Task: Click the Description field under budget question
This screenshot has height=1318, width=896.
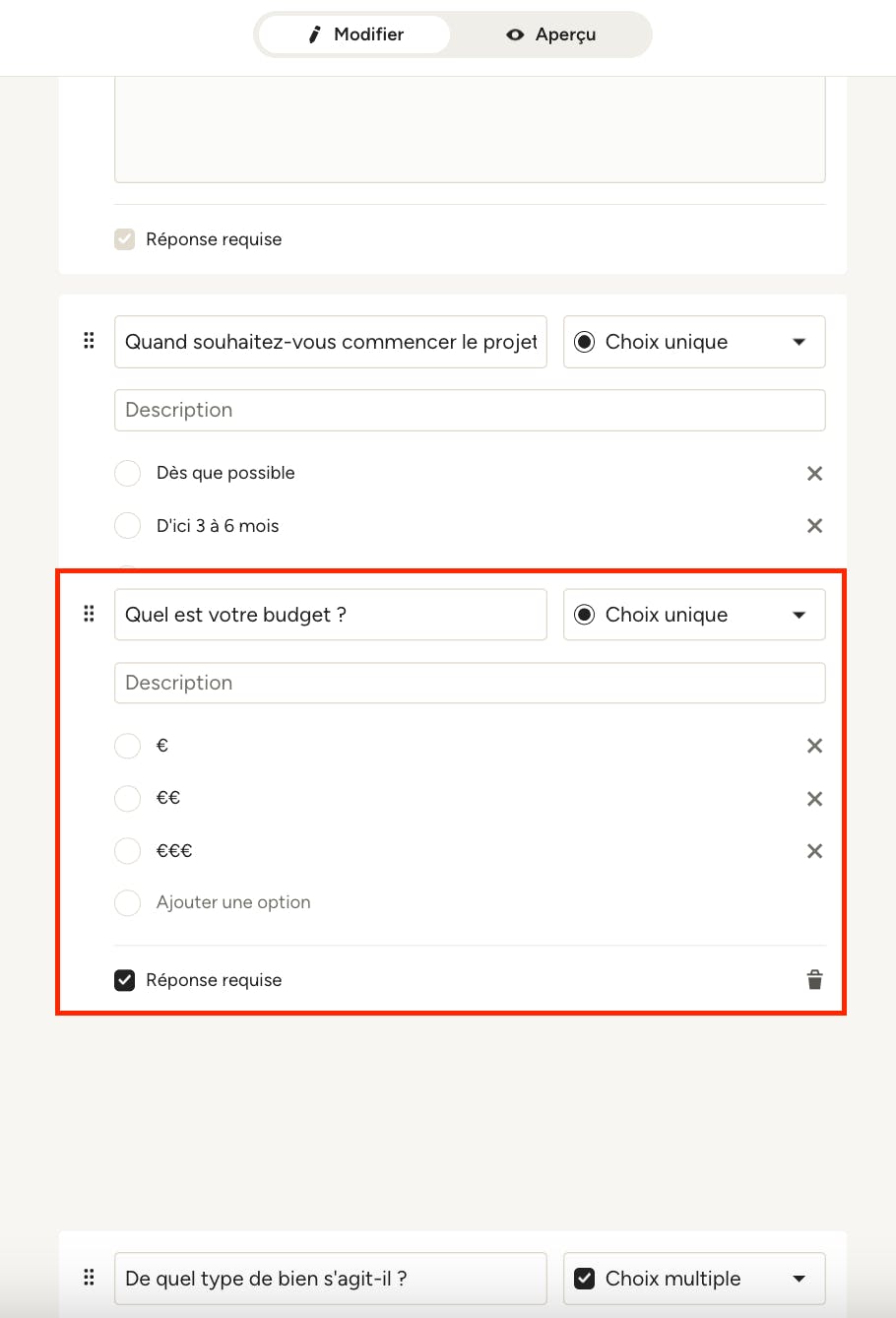Action: [x=470, y=683]
